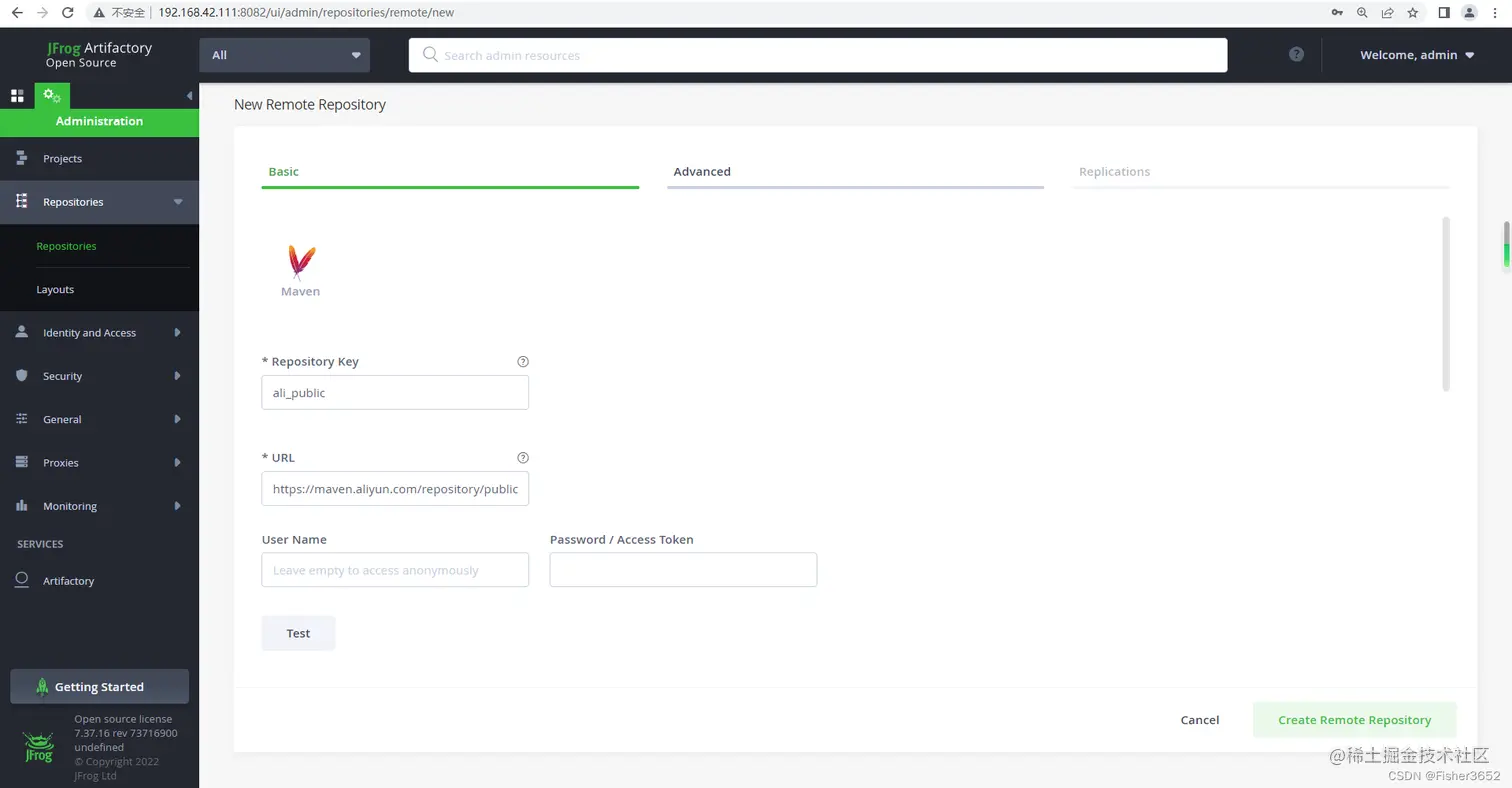Bookmark this page with the star icon

(1413, 13)
